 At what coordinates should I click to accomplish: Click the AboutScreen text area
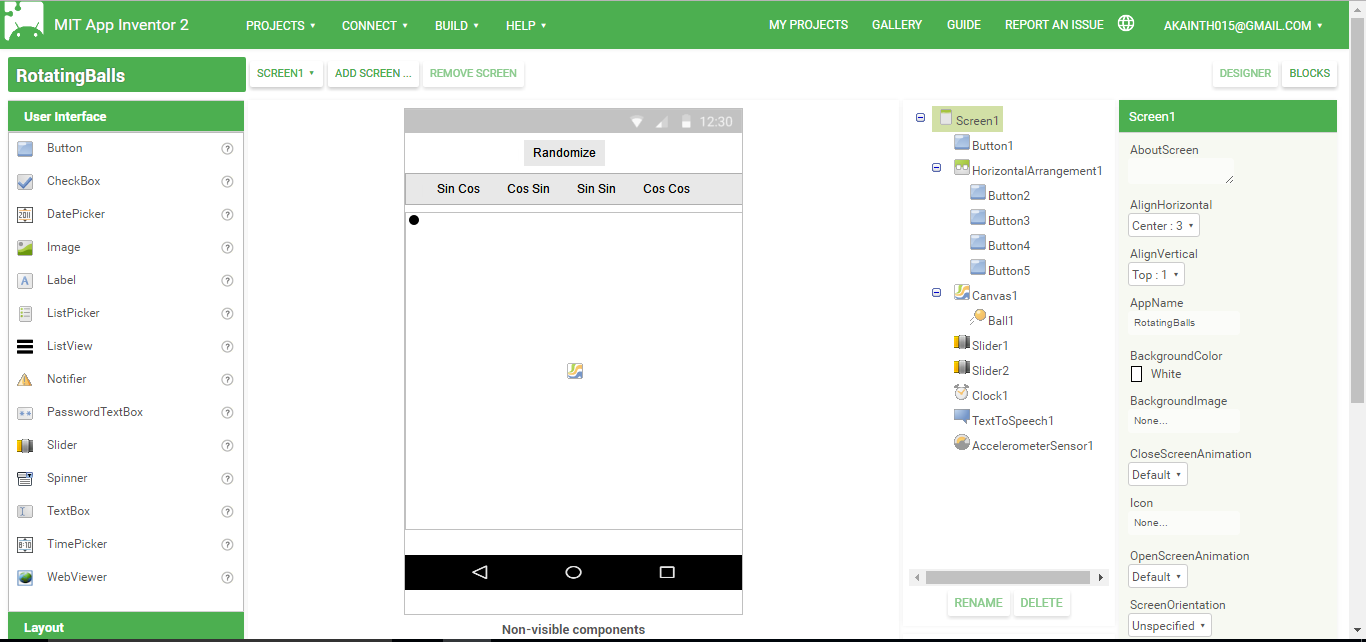pyautogui.click(x=1181, y=172)
